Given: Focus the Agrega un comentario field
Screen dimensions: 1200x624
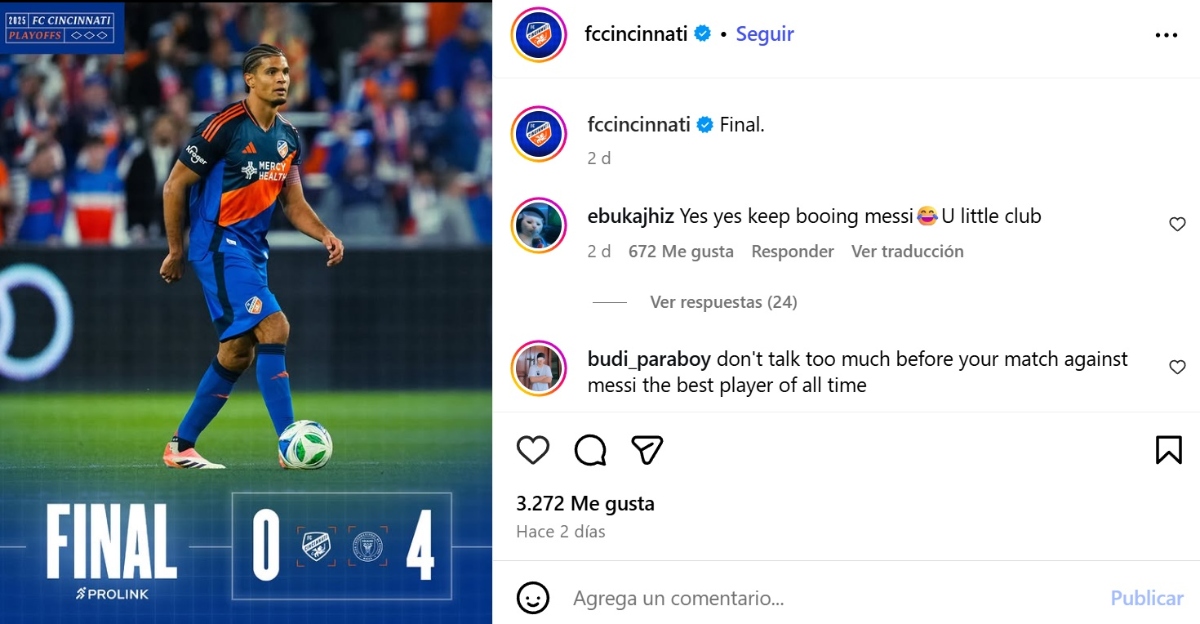Looking at the screenshot, I should point(830,598).
